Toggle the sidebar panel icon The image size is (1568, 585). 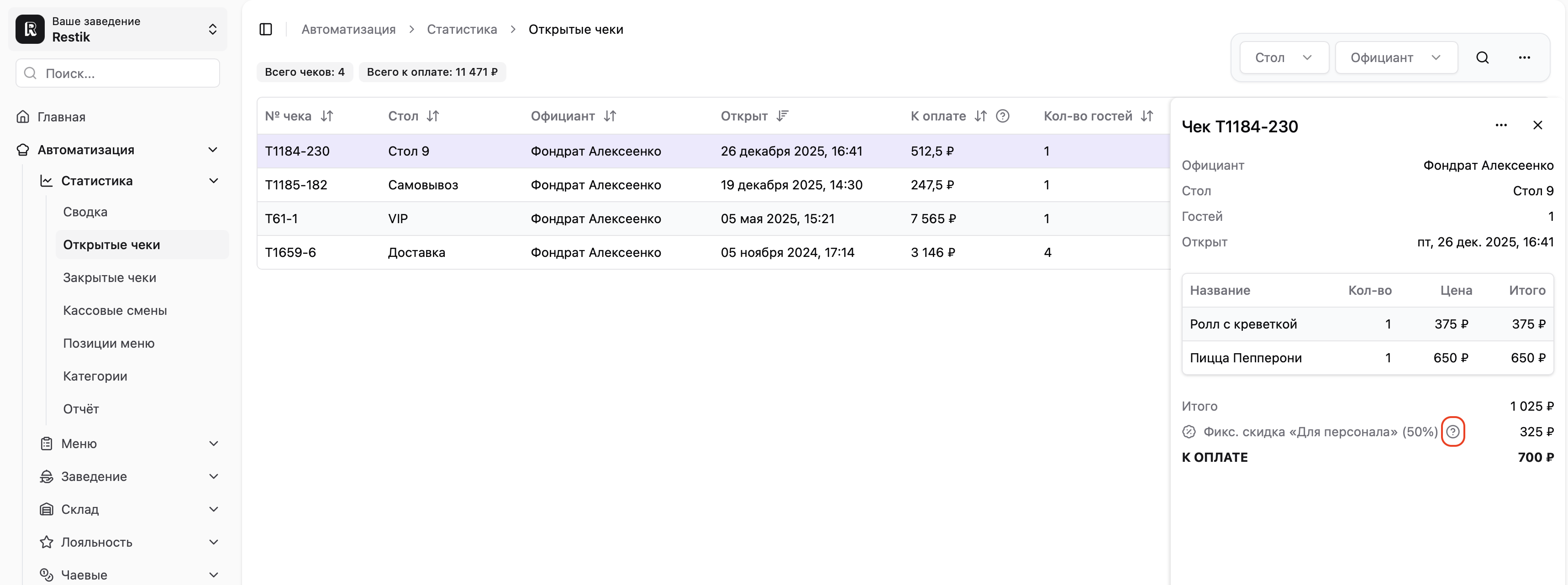(x=265, y=29)
